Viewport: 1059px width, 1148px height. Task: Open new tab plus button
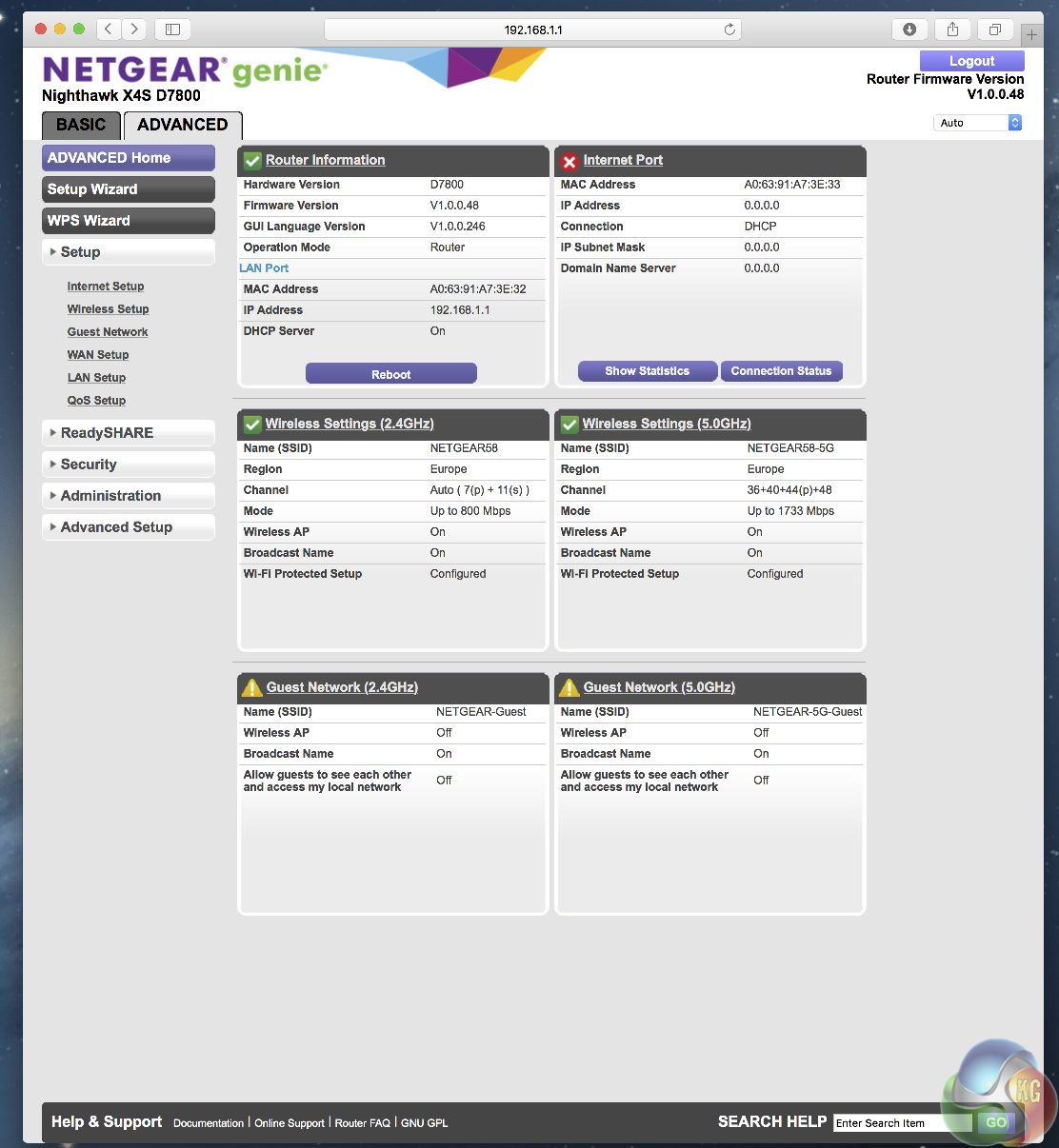1031,35
